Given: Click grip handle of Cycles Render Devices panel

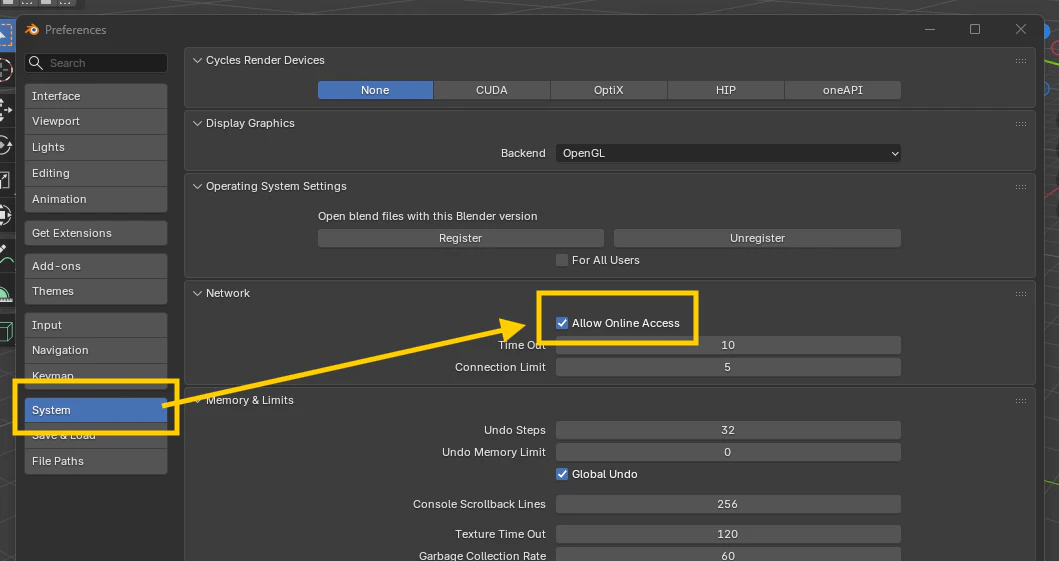Looking at the screenshot, I should pyautogui.click(x=1021, y=61).
